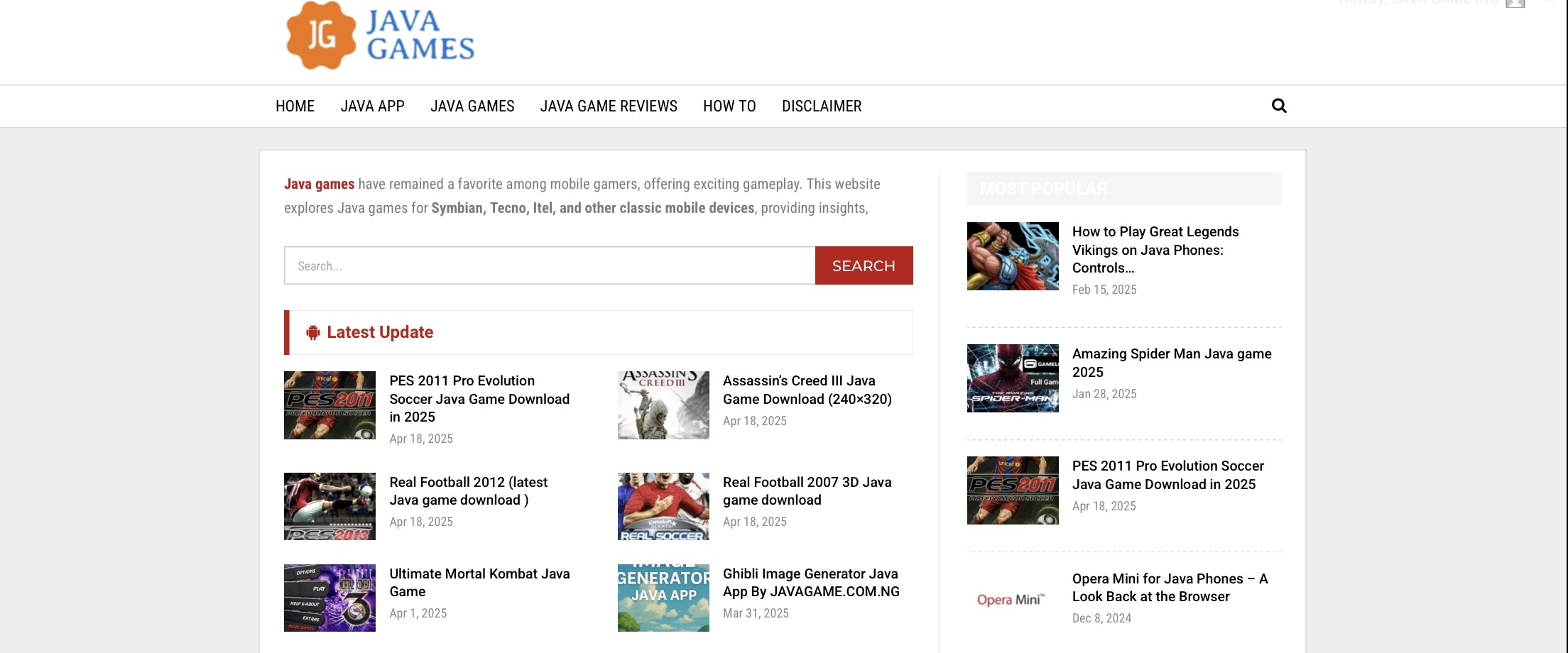Click the Ultimate Mortal Kombat thumbnail
Screen dimensions: 1568x653
click(x=330, y=598)
